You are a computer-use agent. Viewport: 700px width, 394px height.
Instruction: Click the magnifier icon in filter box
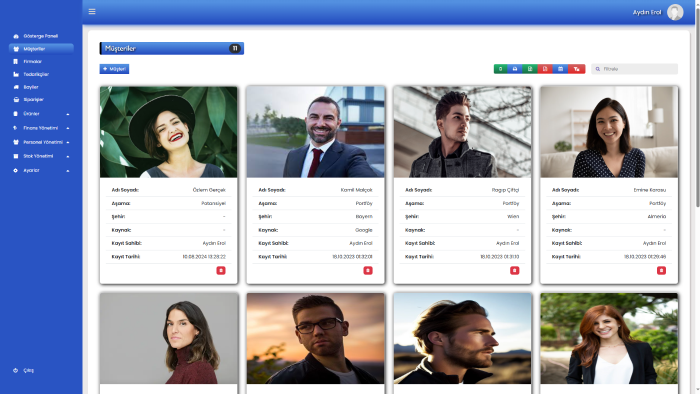[598, 69]
